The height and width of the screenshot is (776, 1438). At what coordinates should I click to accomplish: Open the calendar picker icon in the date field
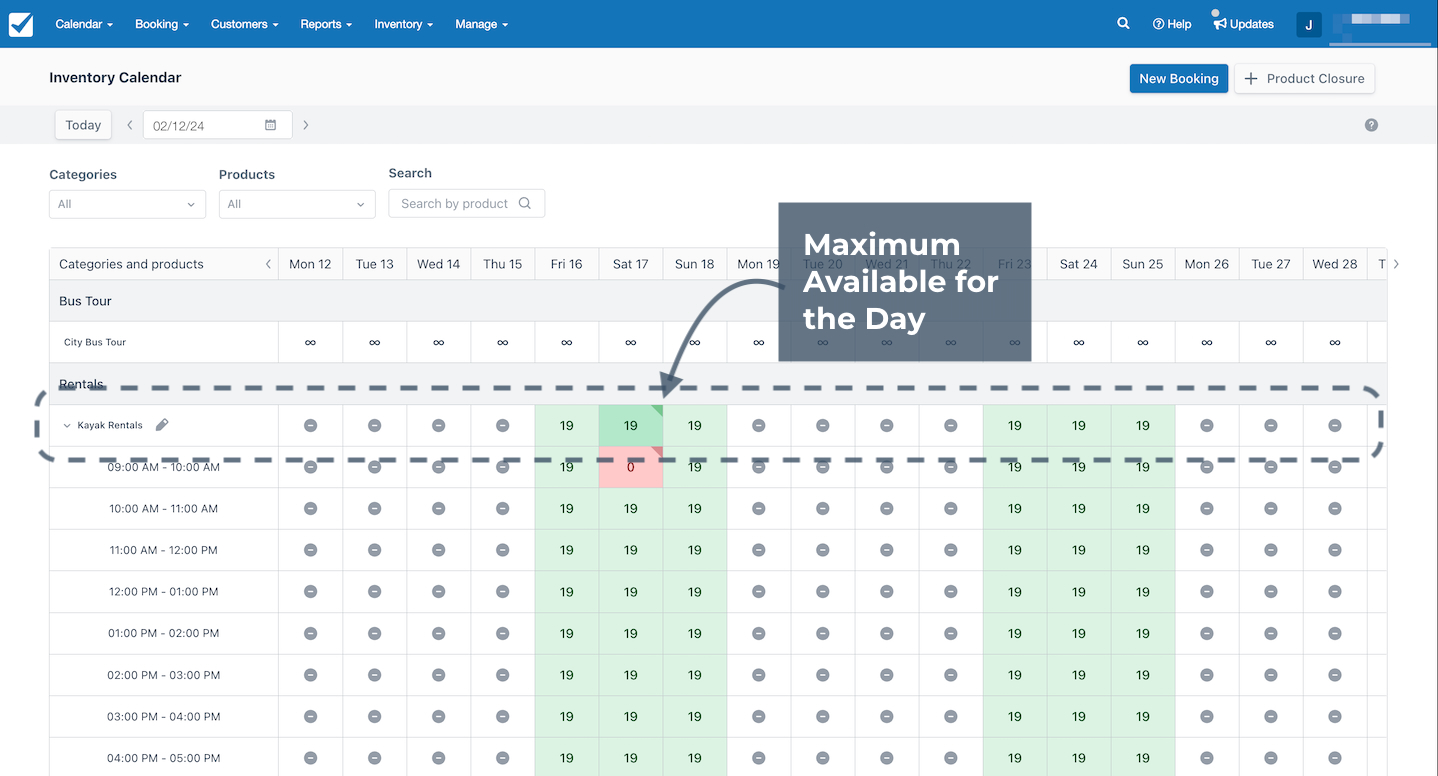pyautogui.click(x=271, y=125)
